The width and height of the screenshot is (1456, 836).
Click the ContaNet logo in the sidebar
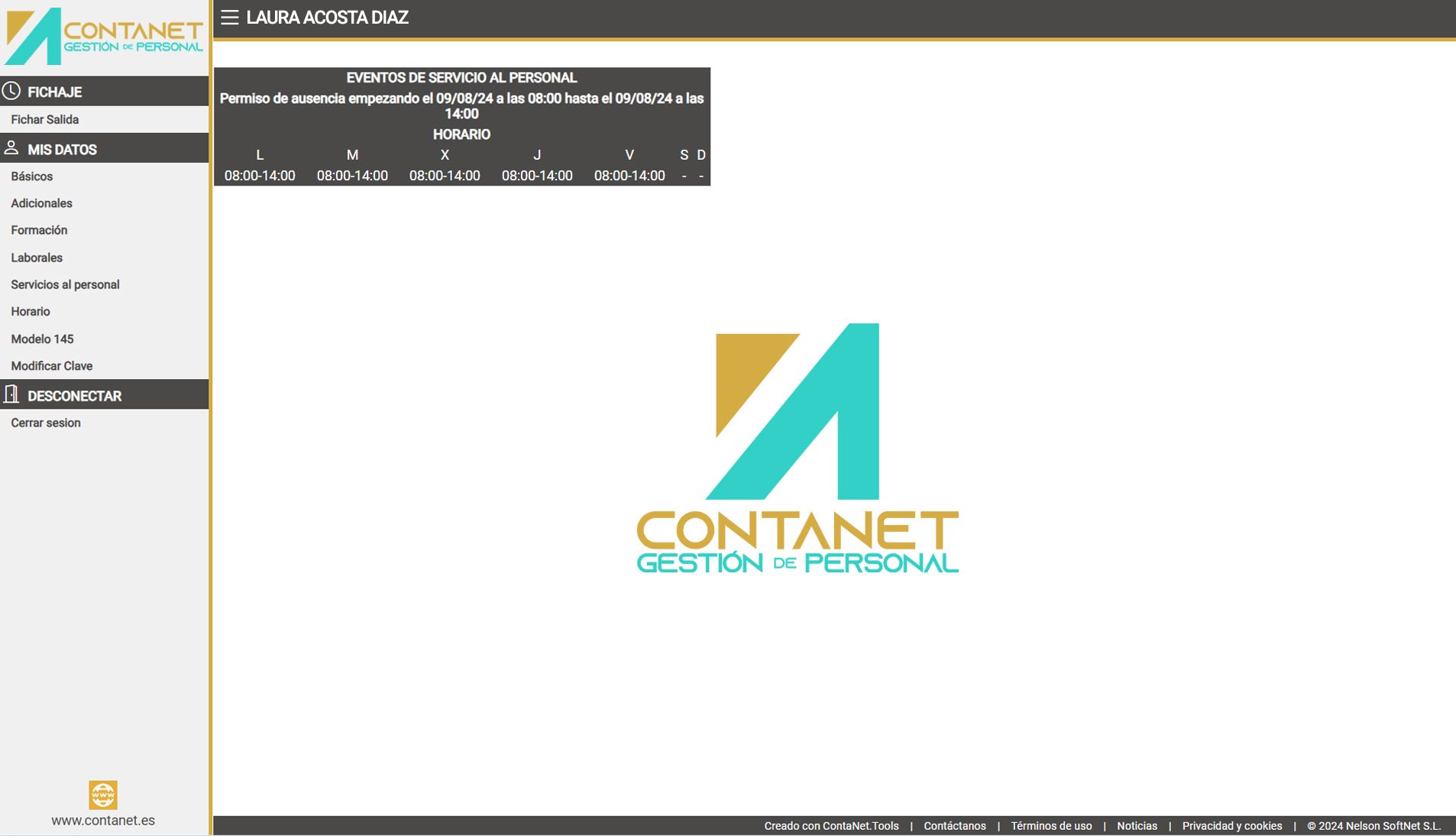click(105, 37)
